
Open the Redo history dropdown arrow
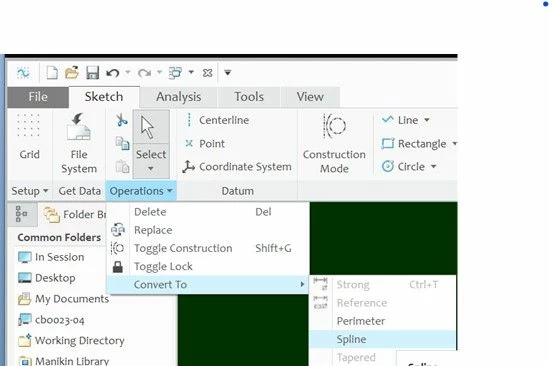pyautogui.click(x=159, y=72)
